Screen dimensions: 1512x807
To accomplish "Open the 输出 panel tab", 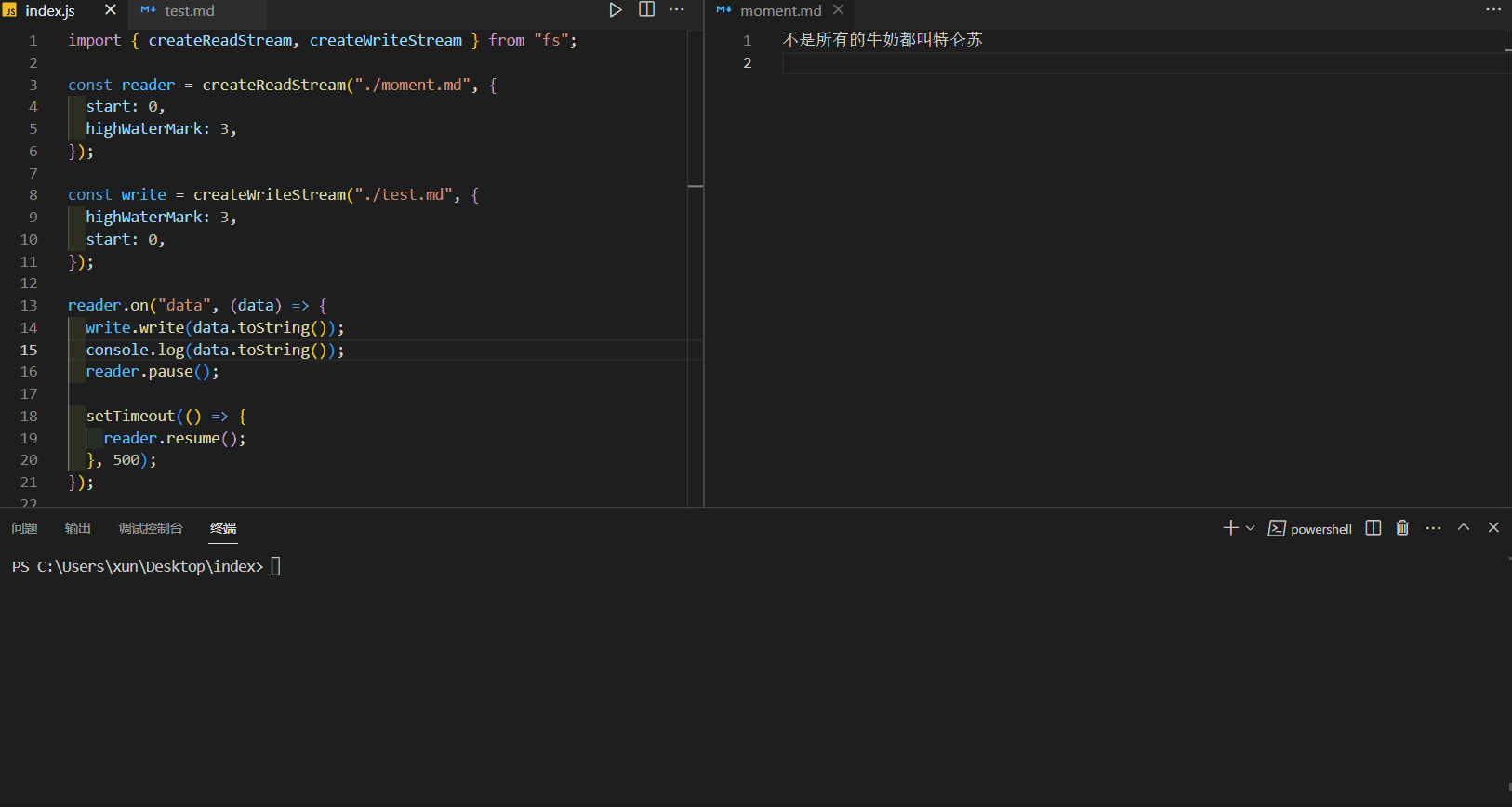I will click(x=78, y=528).
